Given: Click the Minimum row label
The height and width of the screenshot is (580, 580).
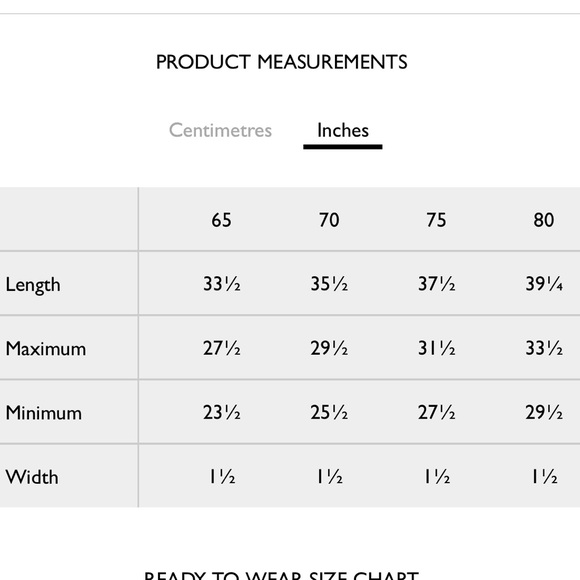Looking at the screenshot, I should [x=44, y=412].
